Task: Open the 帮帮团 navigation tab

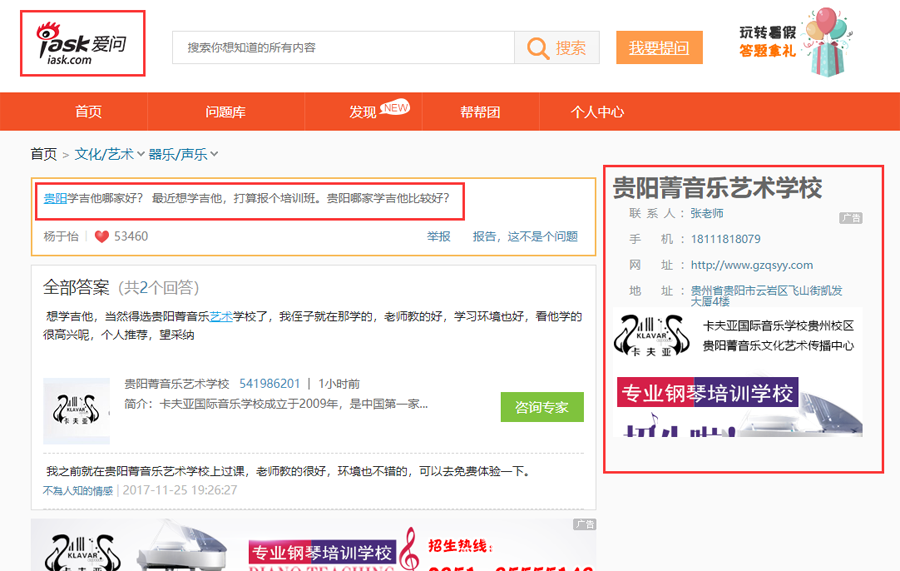Action: click(480, 112)
